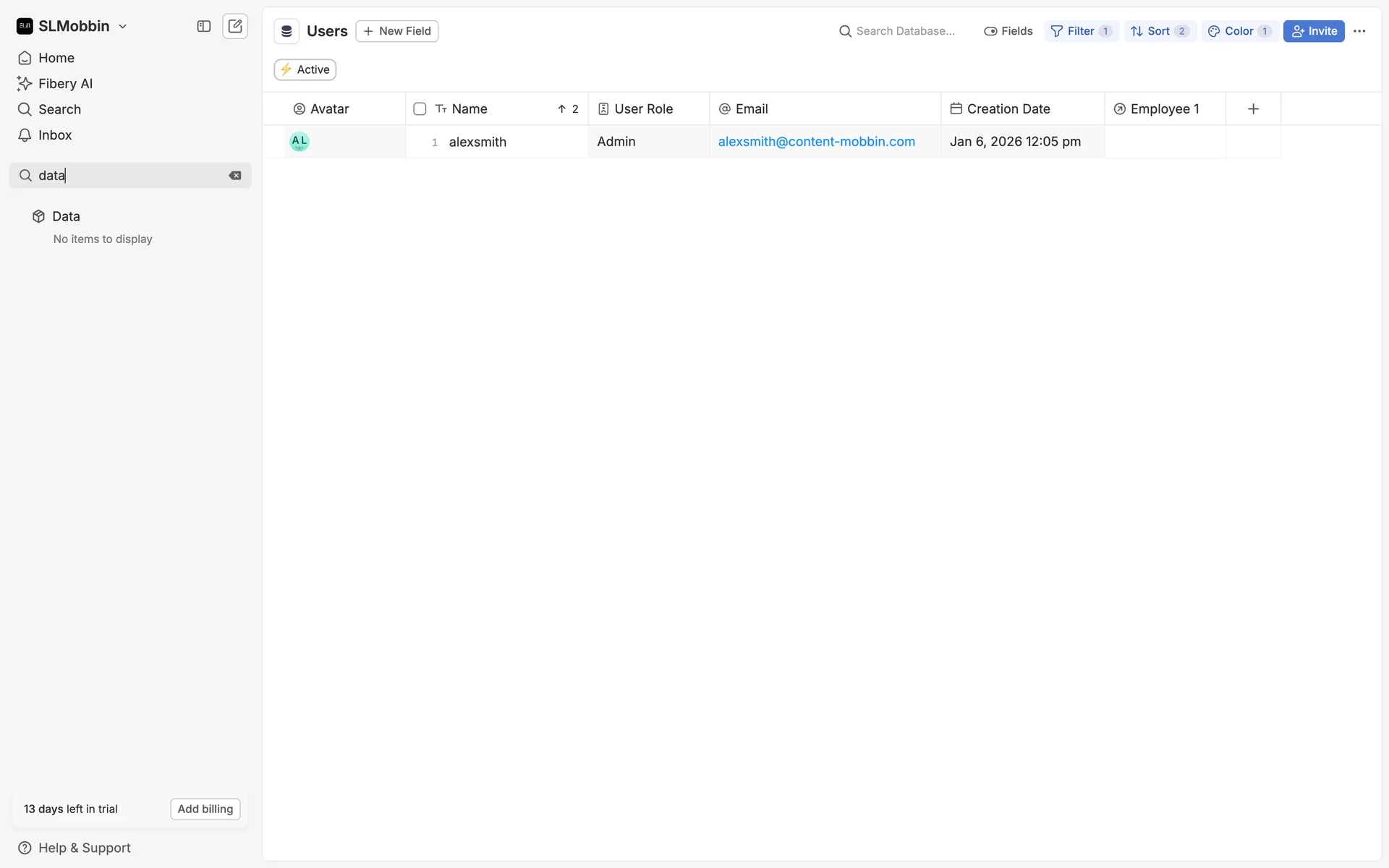Viewport: 1389px width, 868px height.
Task: Click the AL user avatar
Action: pyautogui.click(x=300, y=141)
